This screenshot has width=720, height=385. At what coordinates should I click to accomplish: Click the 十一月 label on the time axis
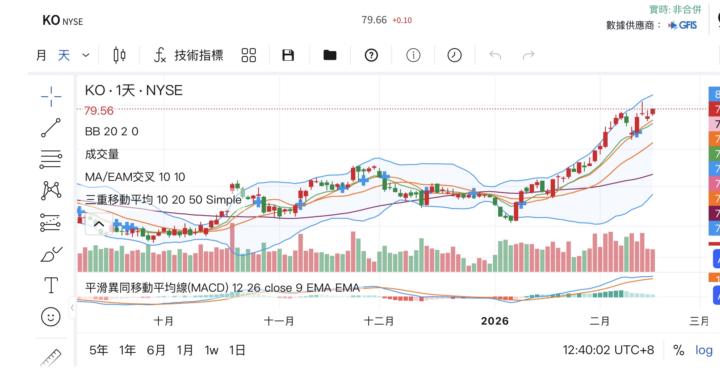click(279, 321)
